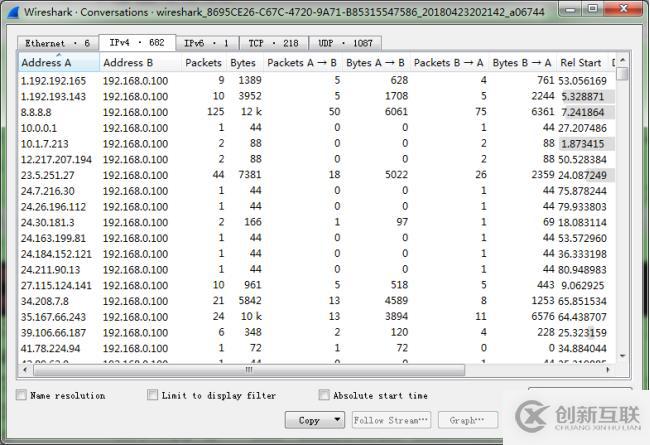Enable the Name resolution checkbox
Viewport: 650px width, 445px height.
(21, 395)
